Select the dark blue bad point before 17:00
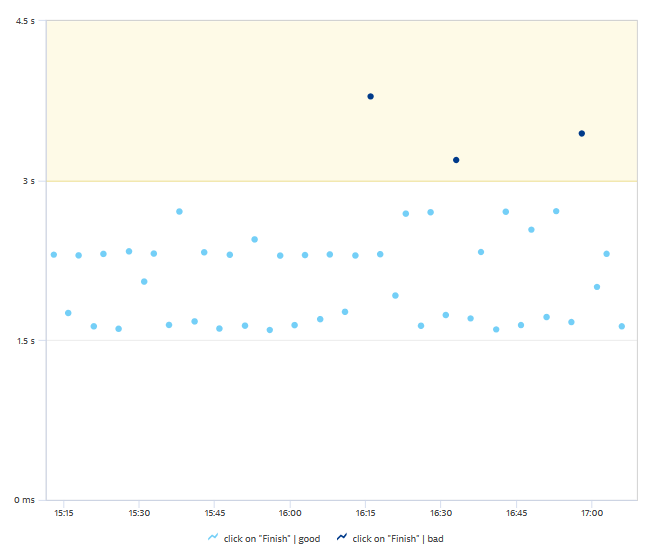The image size is (651, 548). point(582,133)
